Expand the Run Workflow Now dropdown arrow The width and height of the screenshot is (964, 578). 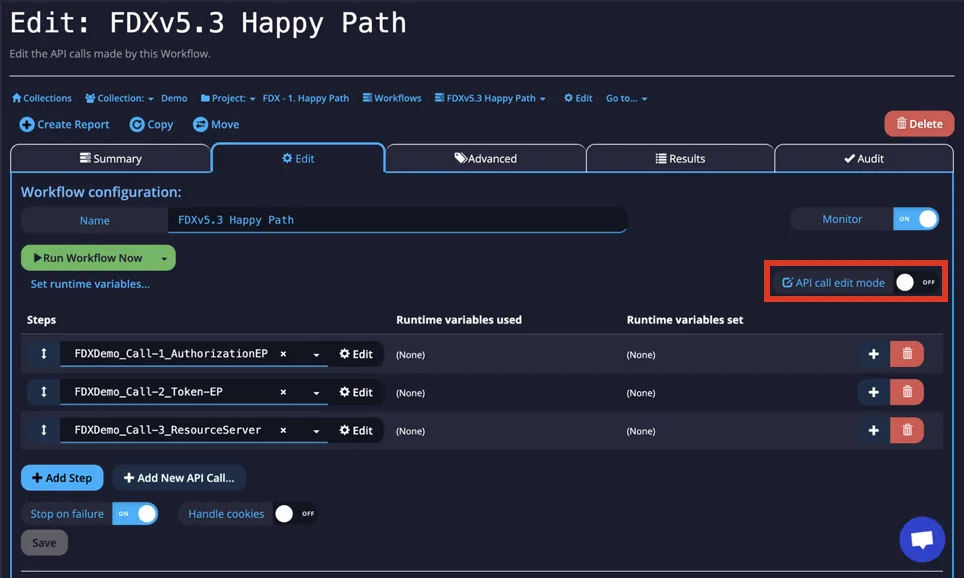point(164,258)
